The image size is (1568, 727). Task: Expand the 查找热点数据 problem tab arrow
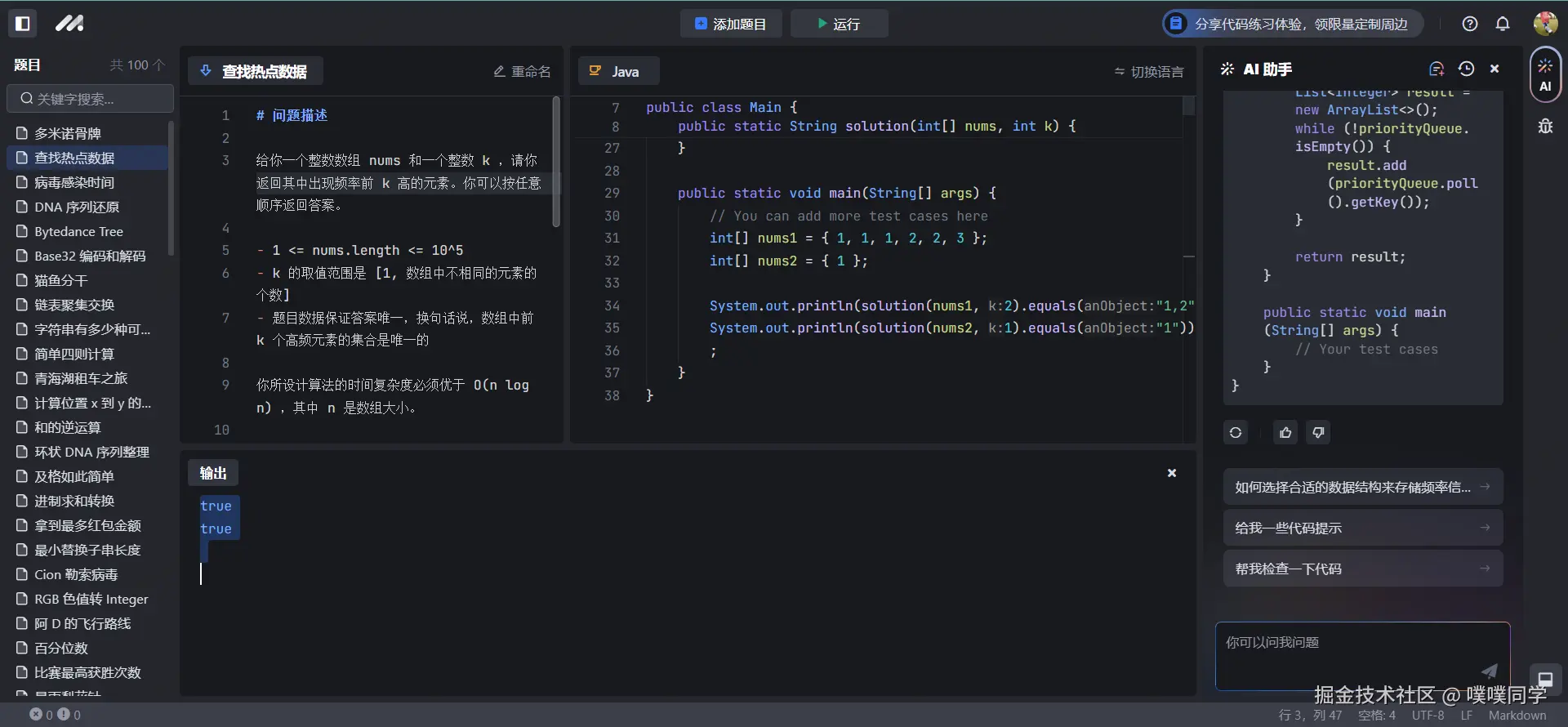click(206, 71)
